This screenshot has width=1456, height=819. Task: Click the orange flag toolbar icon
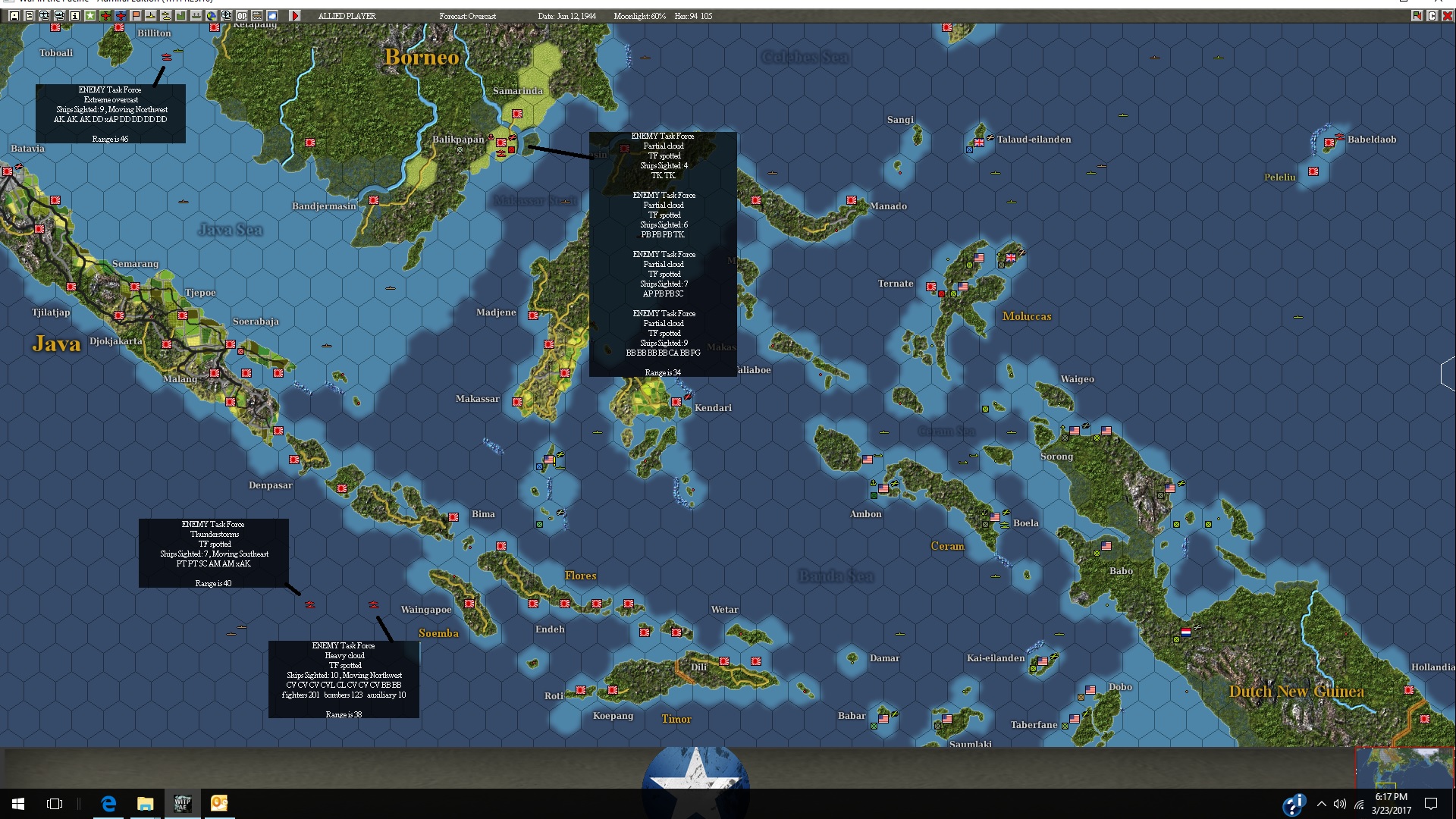(136, 16)
